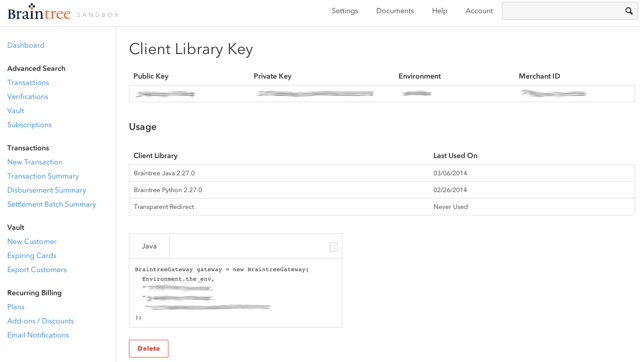Select the Braintree Python 2.27.0 row
The image size is (640, 362).
382,190
